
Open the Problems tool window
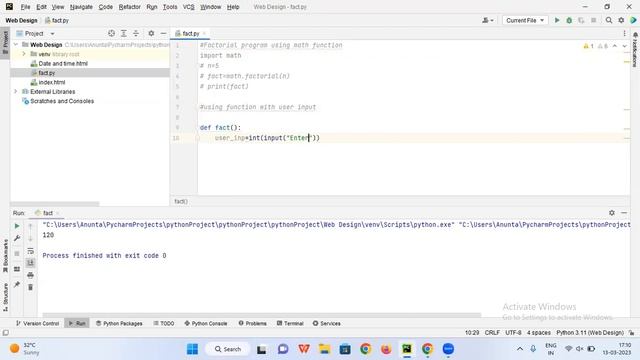click(253, 323)
